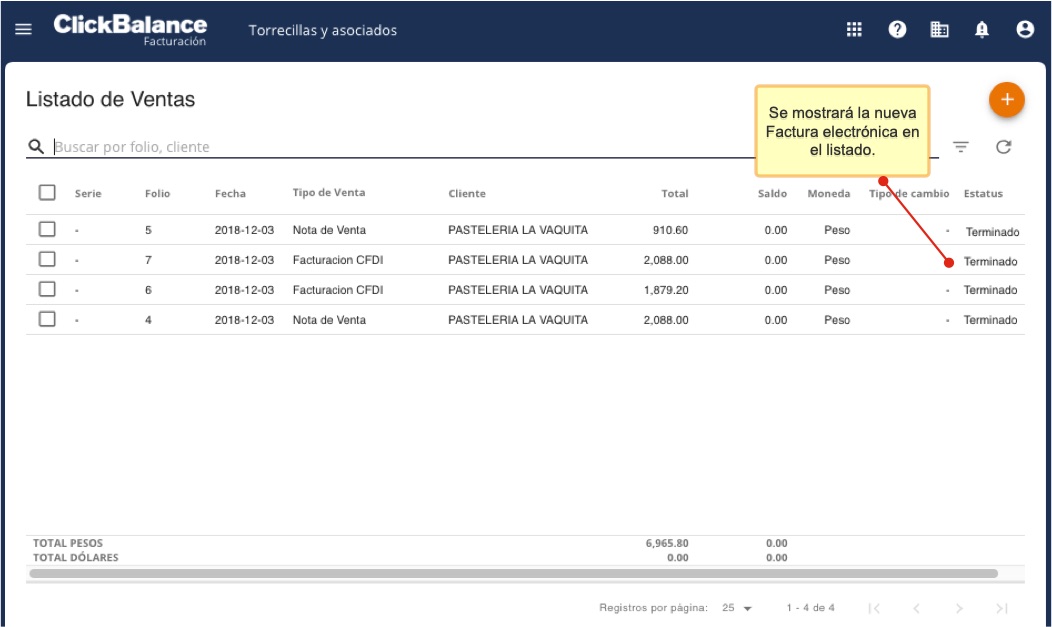Open the filter list icon

pyautogui.click(x=961, y=147)
